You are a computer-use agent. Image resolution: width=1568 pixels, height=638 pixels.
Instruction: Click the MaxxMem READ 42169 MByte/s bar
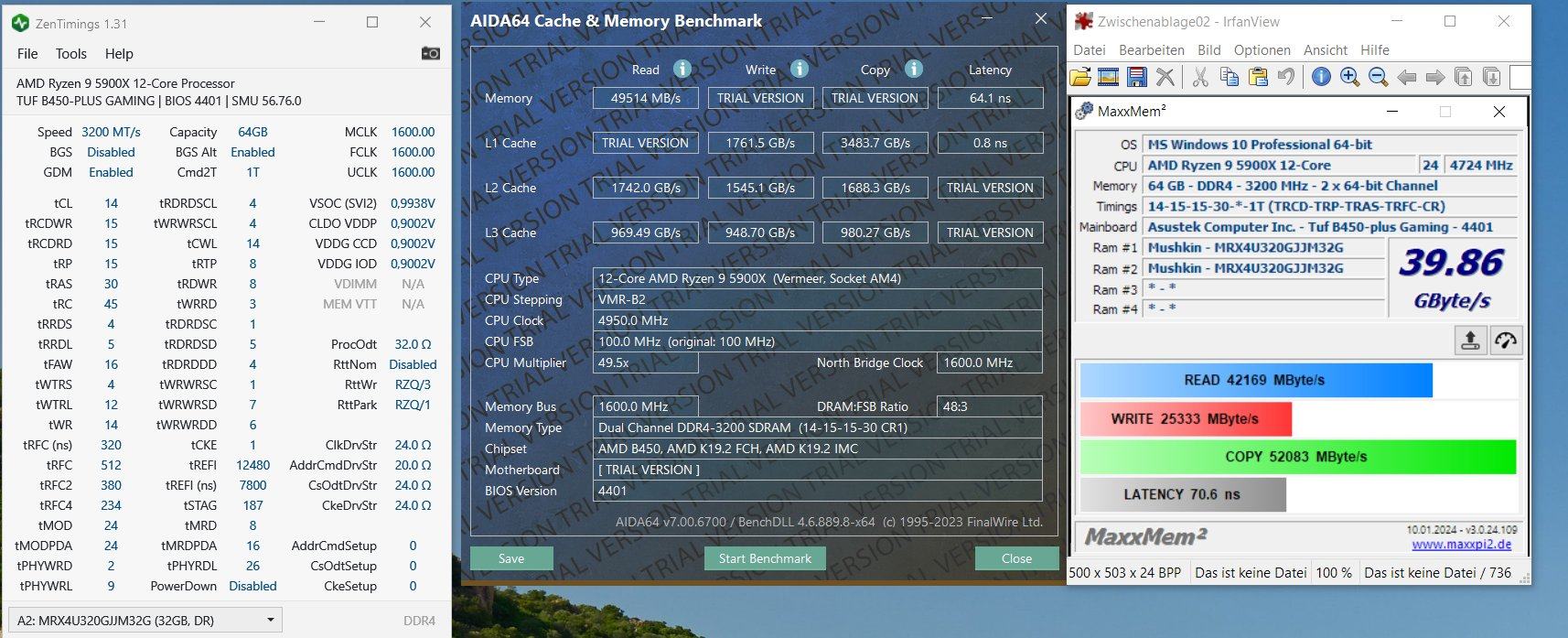point(1256,380)
